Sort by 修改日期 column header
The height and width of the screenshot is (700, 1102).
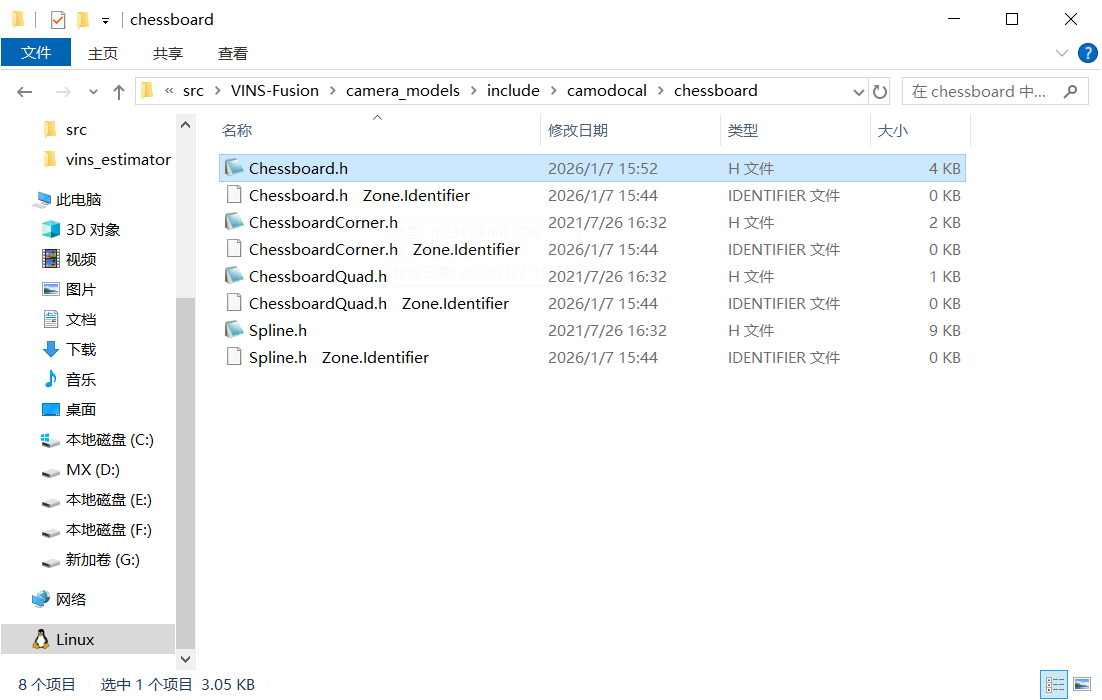[578, 131]
